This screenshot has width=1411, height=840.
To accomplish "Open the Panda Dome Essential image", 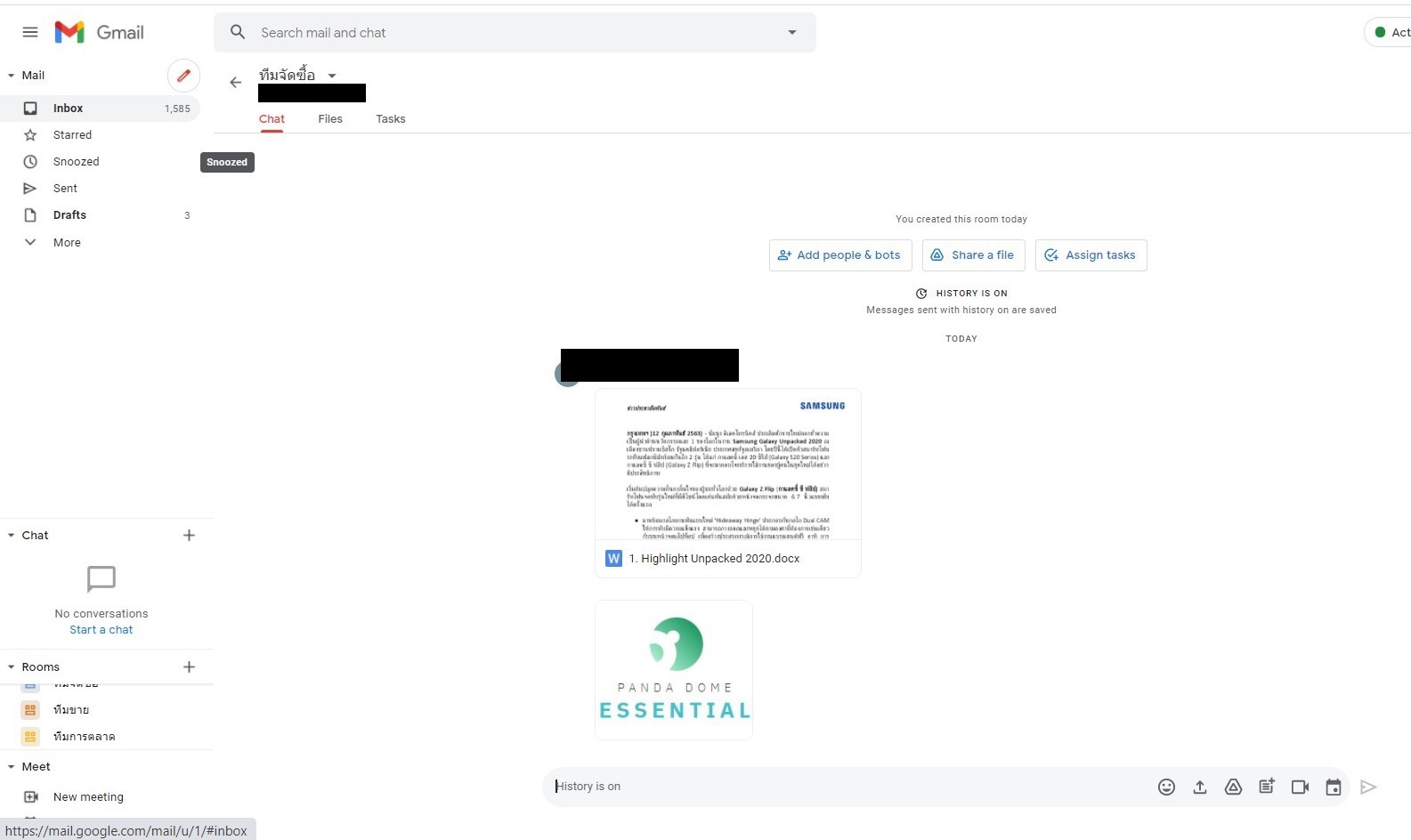I will tap(674, 670).
